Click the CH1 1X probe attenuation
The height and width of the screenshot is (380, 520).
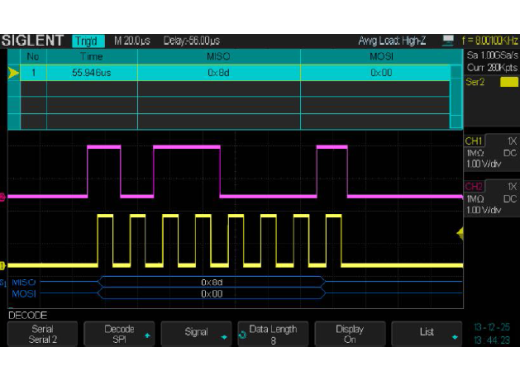[x=512, y=141]
